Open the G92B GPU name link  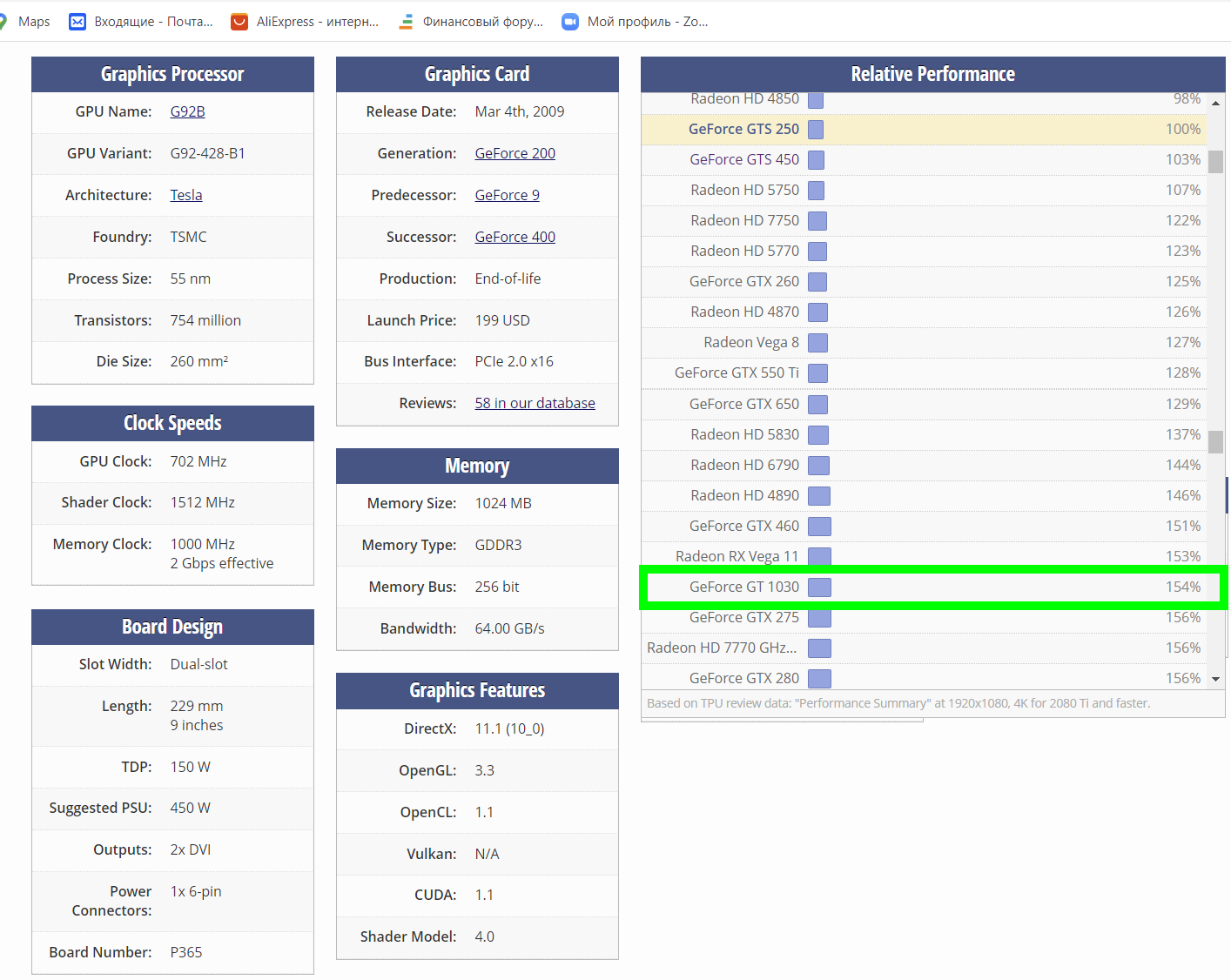(x=187, y=111)
